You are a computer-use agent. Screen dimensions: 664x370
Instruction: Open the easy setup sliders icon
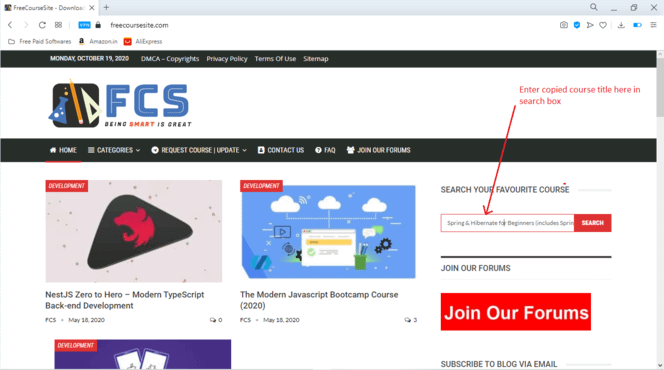653,25
